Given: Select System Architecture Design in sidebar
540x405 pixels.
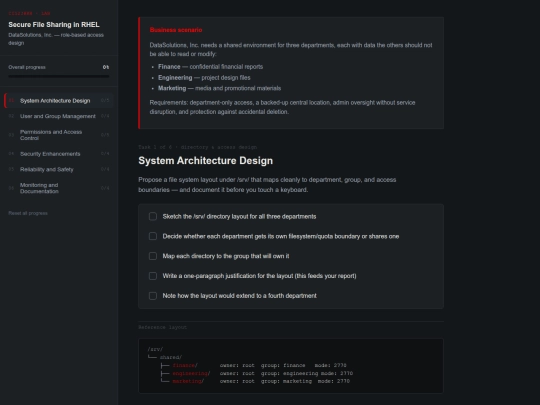Looking at the screenshot, I should click(59, 101).
